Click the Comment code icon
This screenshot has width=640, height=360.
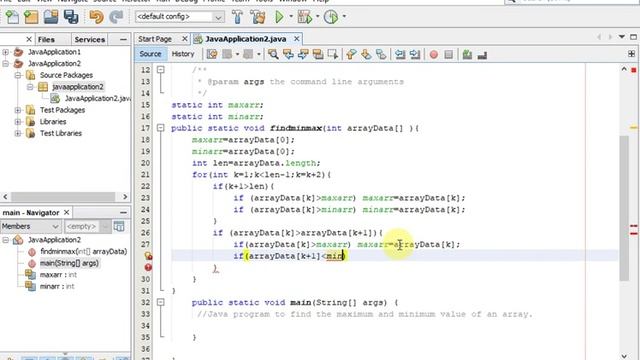tap(467, 55)
